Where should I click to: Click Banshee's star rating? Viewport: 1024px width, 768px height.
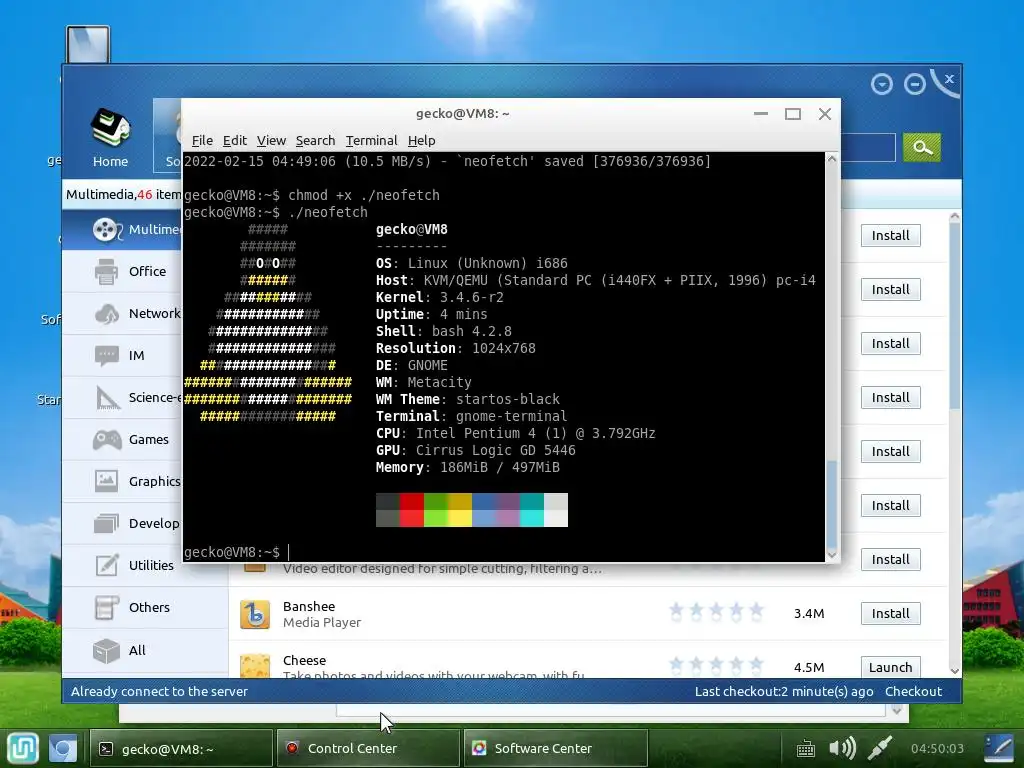click(x=716, y=612)
